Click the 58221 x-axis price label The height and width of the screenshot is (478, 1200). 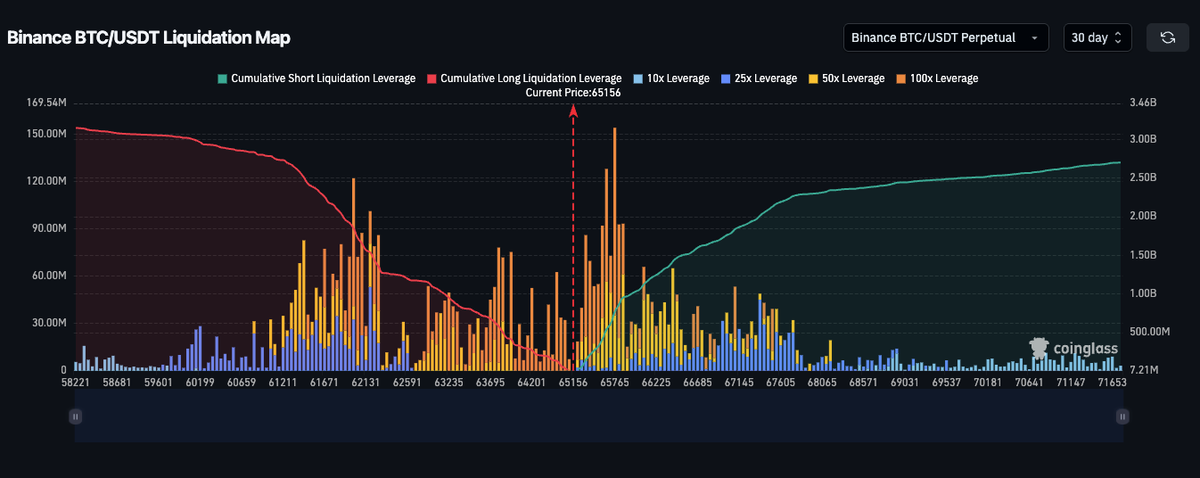(x=75, y=382)
